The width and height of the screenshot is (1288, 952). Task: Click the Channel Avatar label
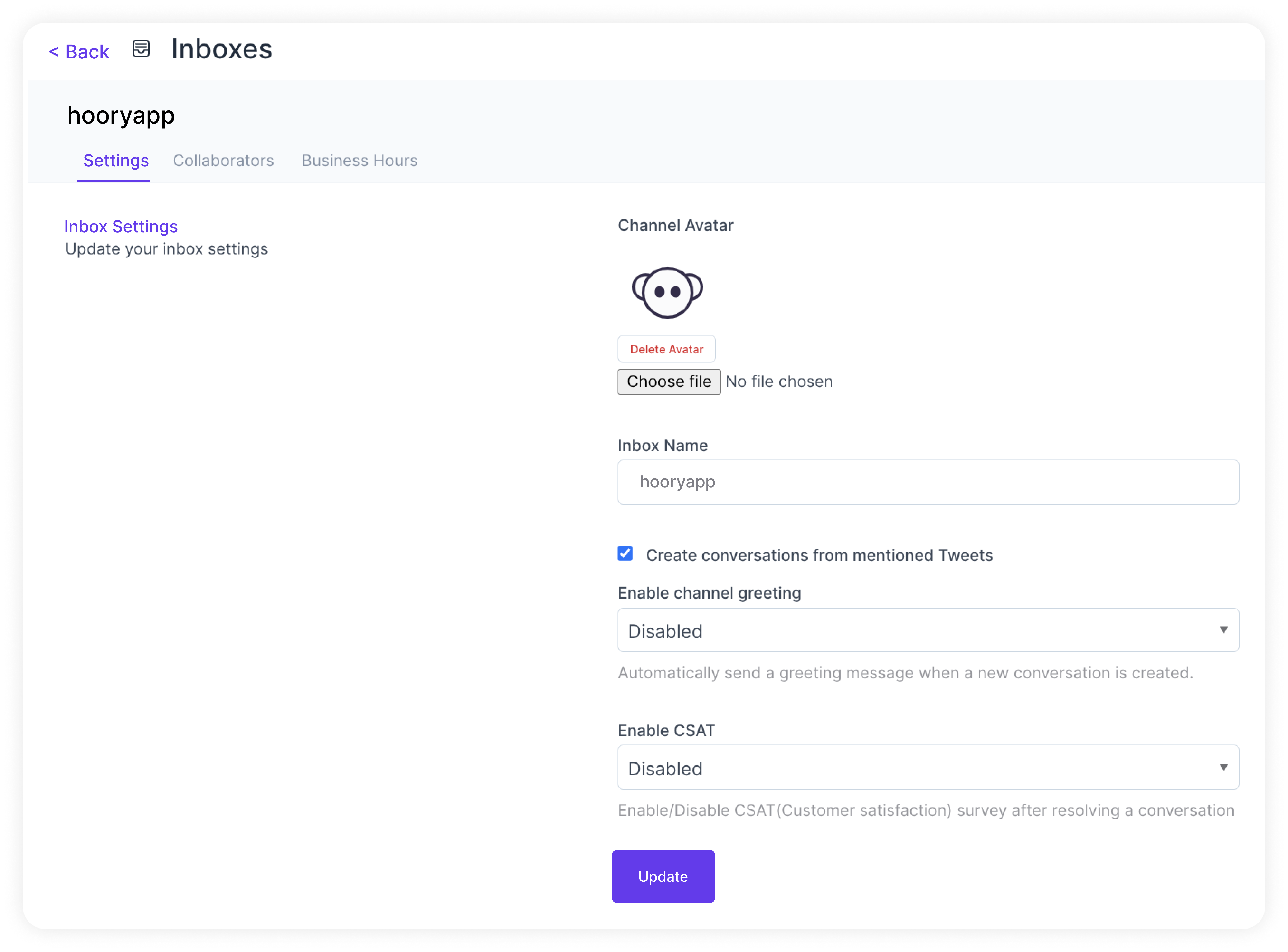click(676, 225)
